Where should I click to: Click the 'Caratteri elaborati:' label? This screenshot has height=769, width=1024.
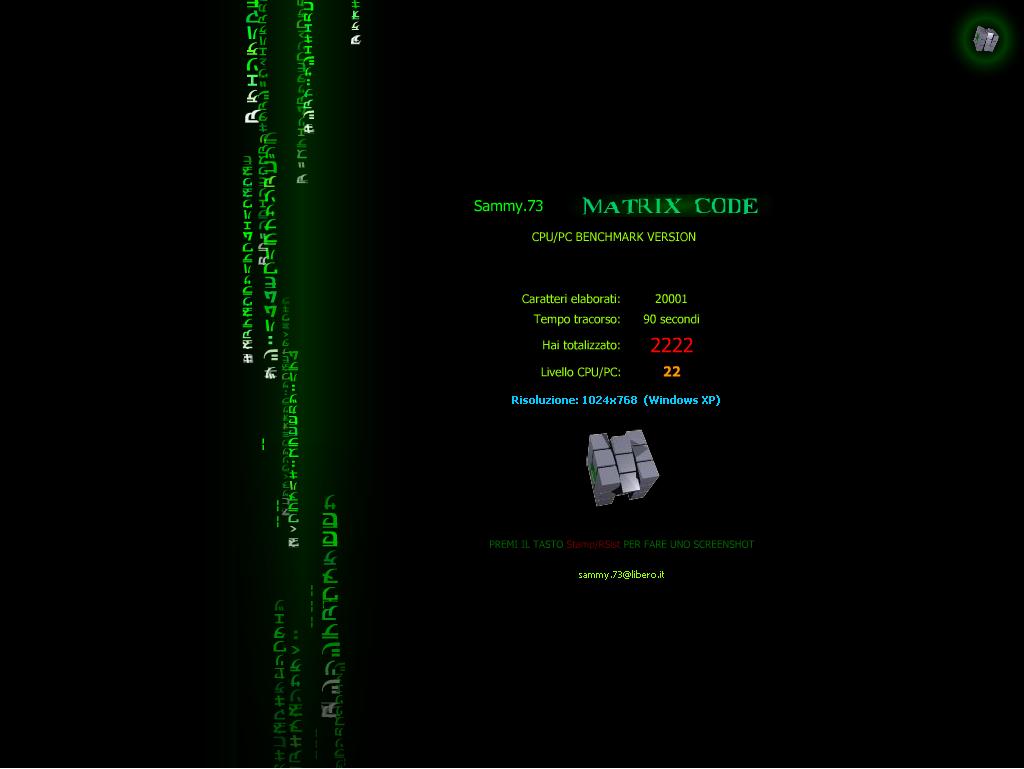571,299
